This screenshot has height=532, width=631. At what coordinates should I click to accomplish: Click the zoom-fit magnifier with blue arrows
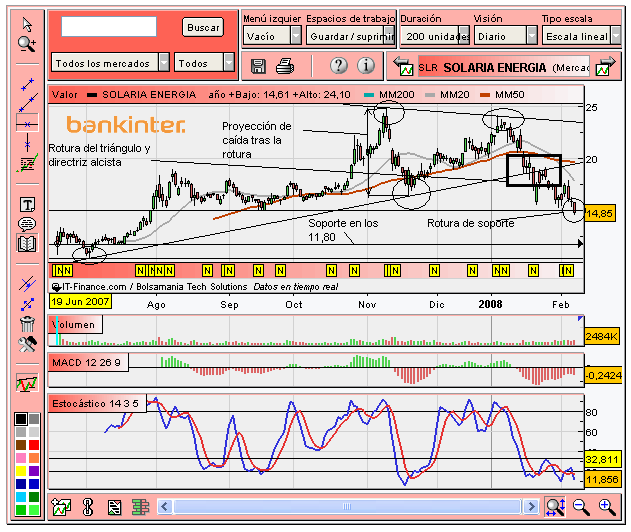click(555, 507)
